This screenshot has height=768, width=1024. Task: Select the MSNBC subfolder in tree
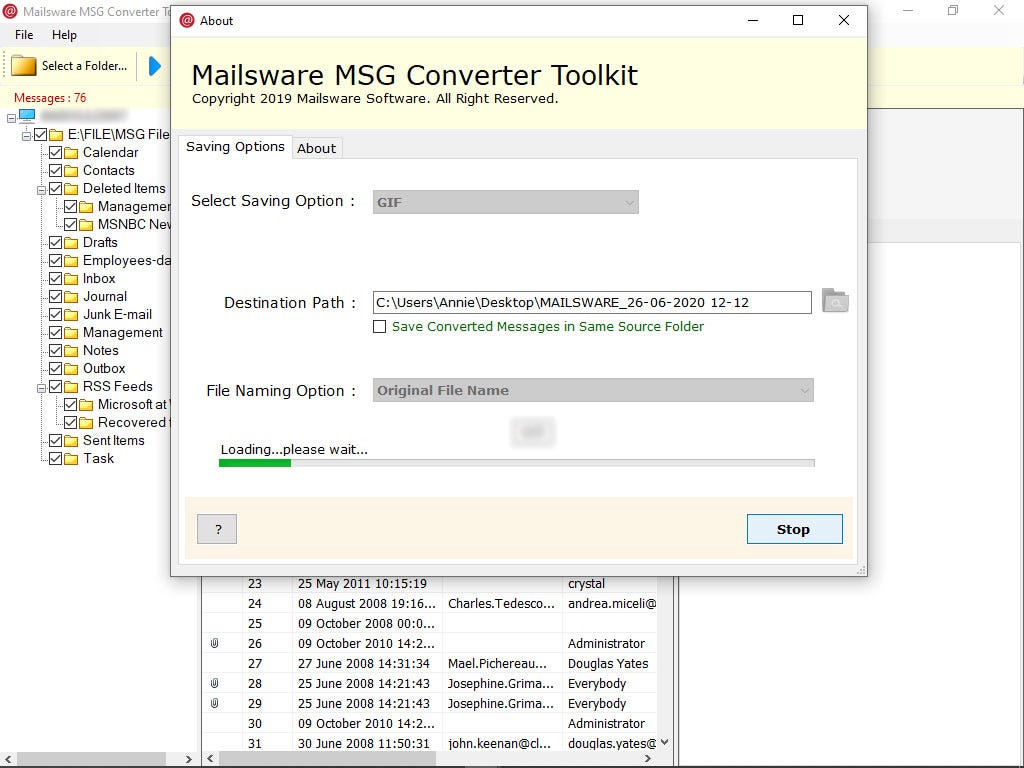click(x=134, y=225)
